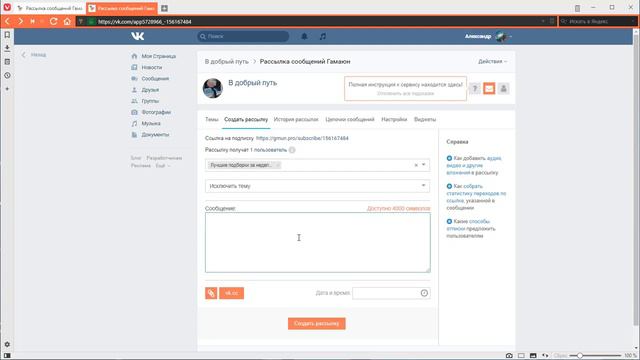
Task: Open the Виджеты tab
Action: (425, 120)
